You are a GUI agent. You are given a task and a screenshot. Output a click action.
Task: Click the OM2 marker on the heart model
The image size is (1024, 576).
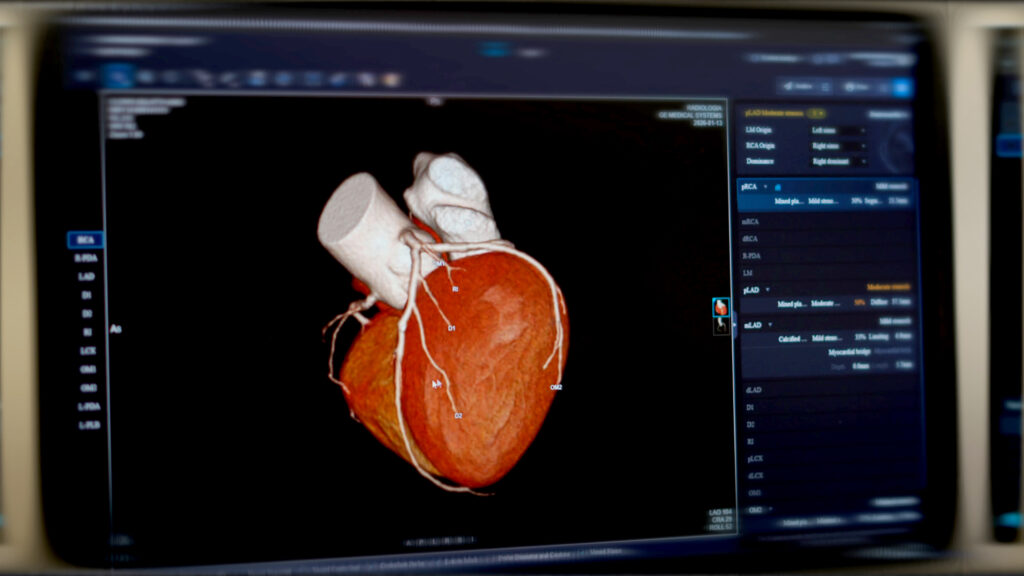pyautogui.click(x=555, y=386)
